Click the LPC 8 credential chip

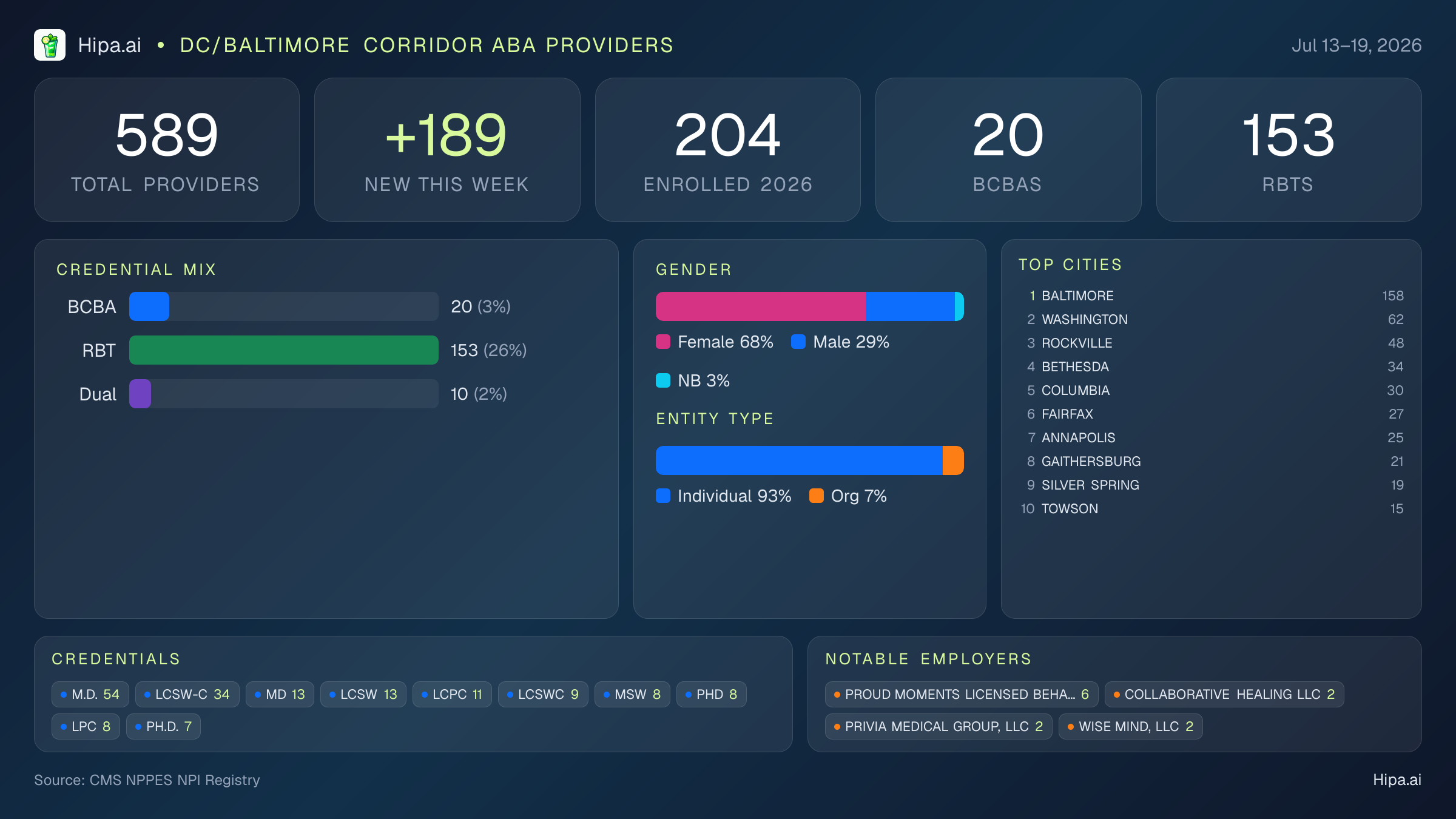[86, 726]
